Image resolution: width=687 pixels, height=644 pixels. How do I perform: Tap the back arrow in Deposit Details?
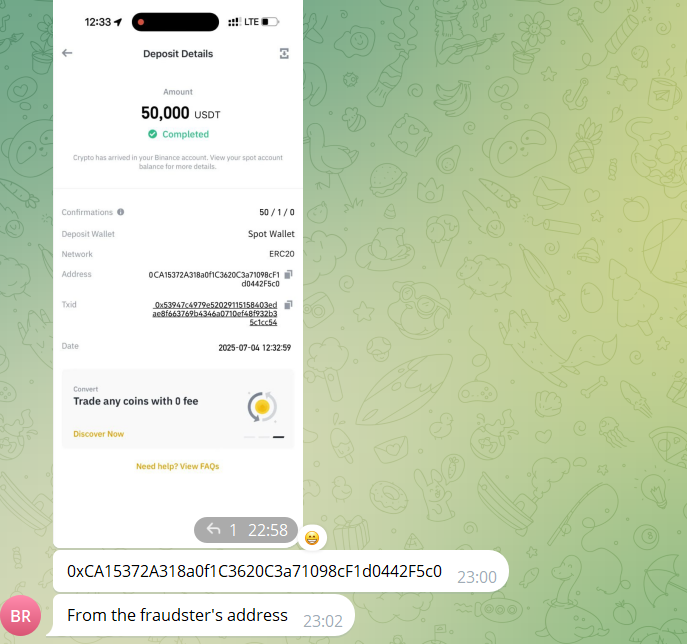[67, 53]
